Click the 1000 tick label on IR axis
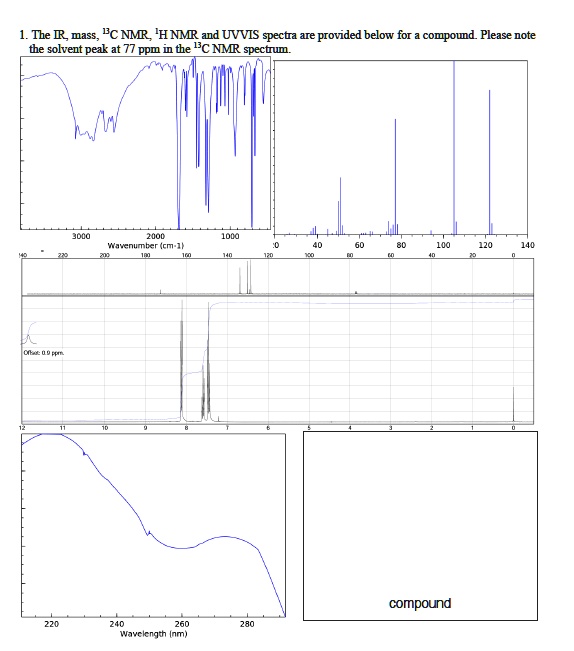Image resolution: width=574 pixels, height=651 pixels. coord(230,236)
